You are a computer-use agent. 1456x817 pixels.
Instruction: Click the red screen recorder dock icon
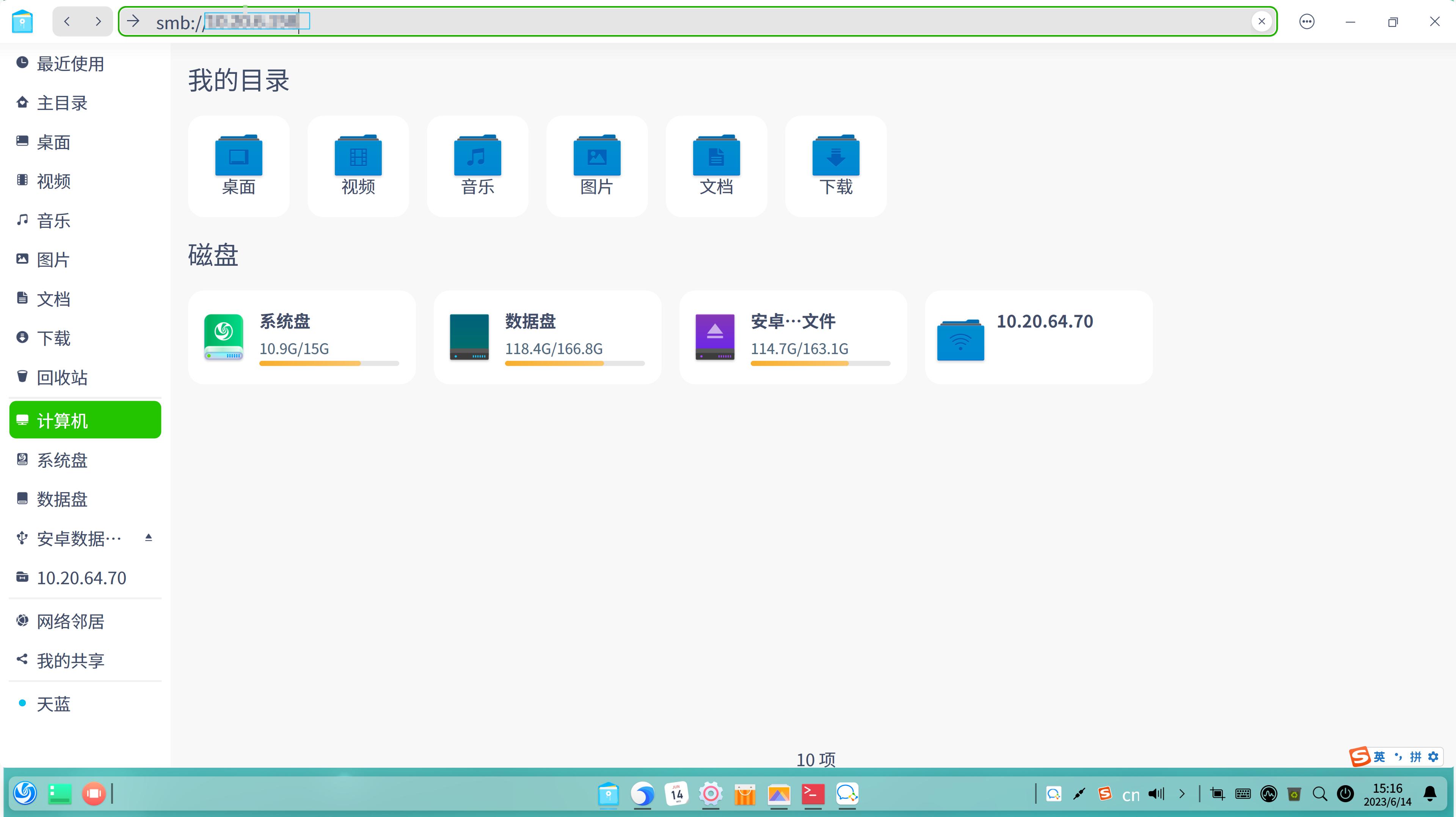(x=94, y=793)
